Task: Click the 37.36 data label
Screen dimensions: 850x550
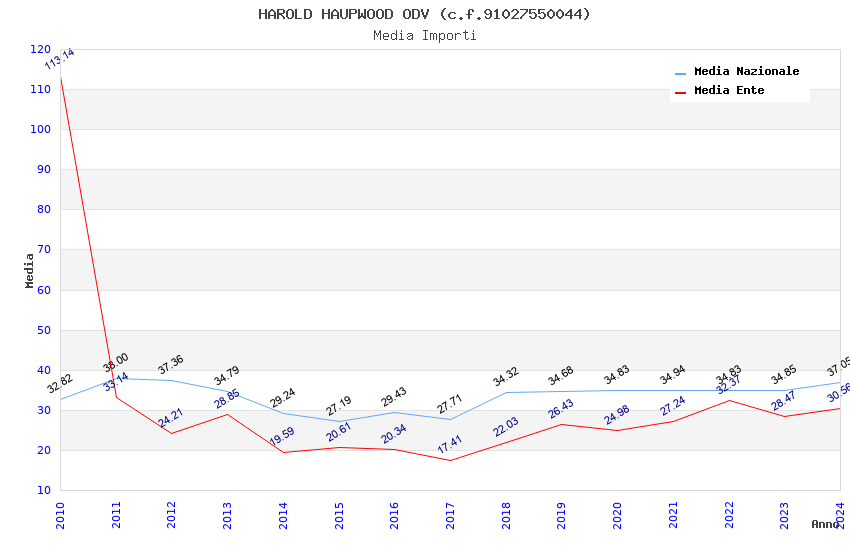Action: pos(171,365)
